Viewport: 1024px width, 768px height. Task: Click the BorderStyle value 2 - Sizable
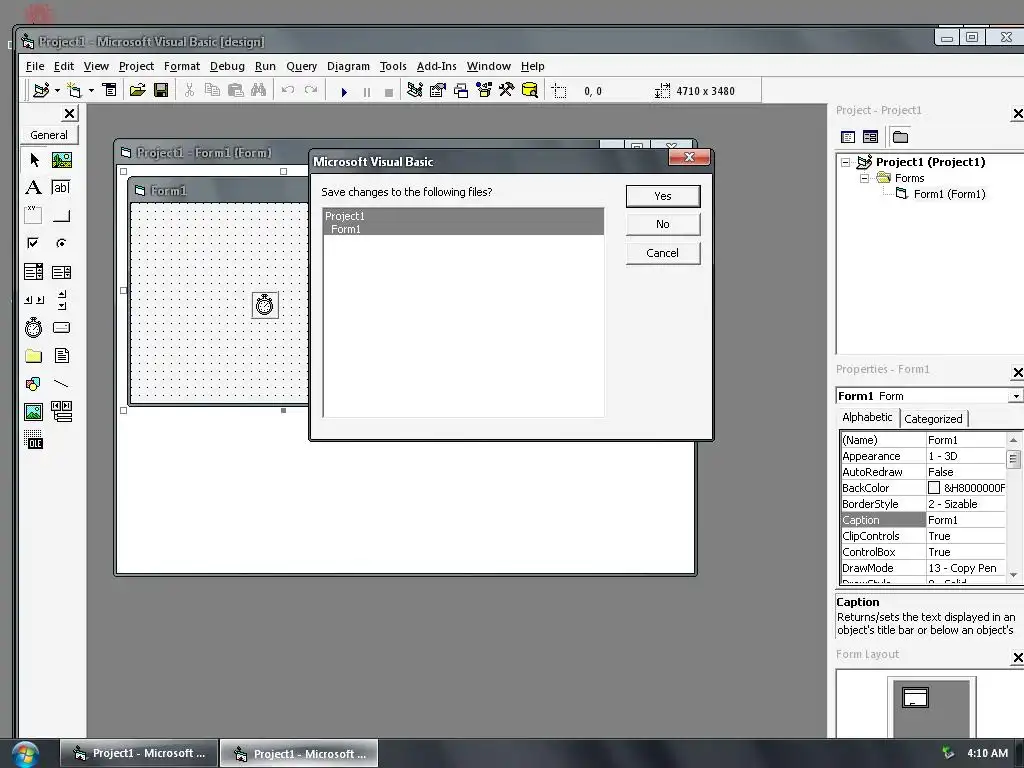pyautogui.click(x=966, y=504)
